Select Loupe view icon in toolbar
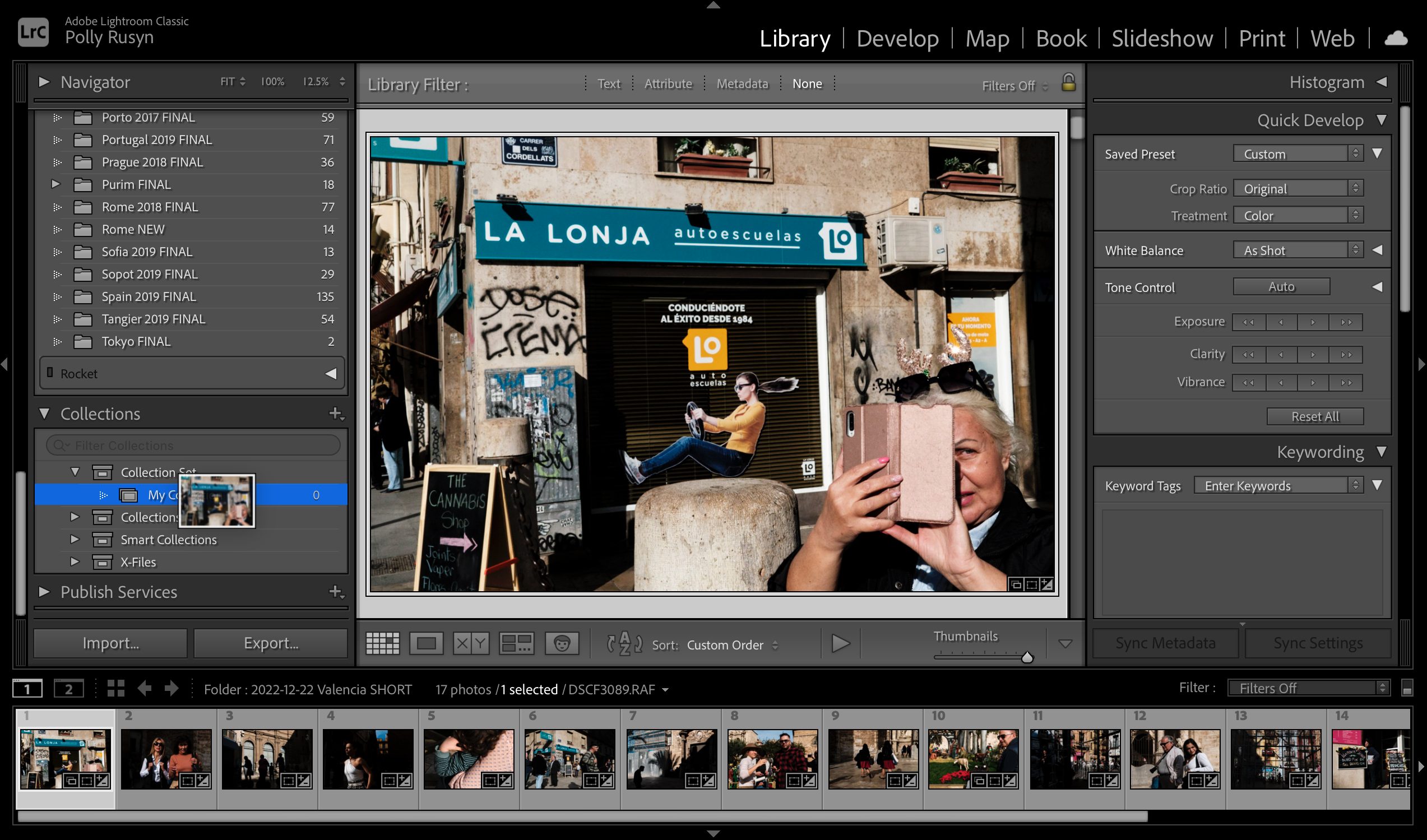 426,643
